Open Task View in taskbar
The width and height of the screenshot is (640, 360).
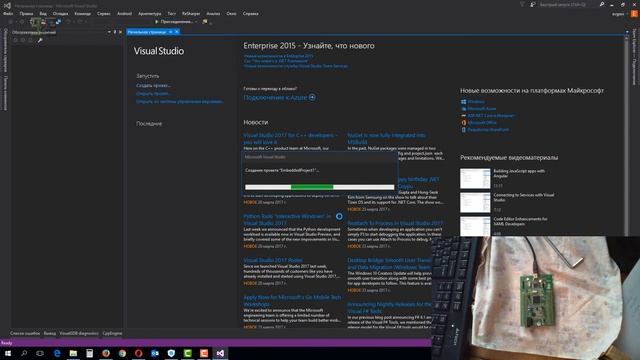[40, 353]
